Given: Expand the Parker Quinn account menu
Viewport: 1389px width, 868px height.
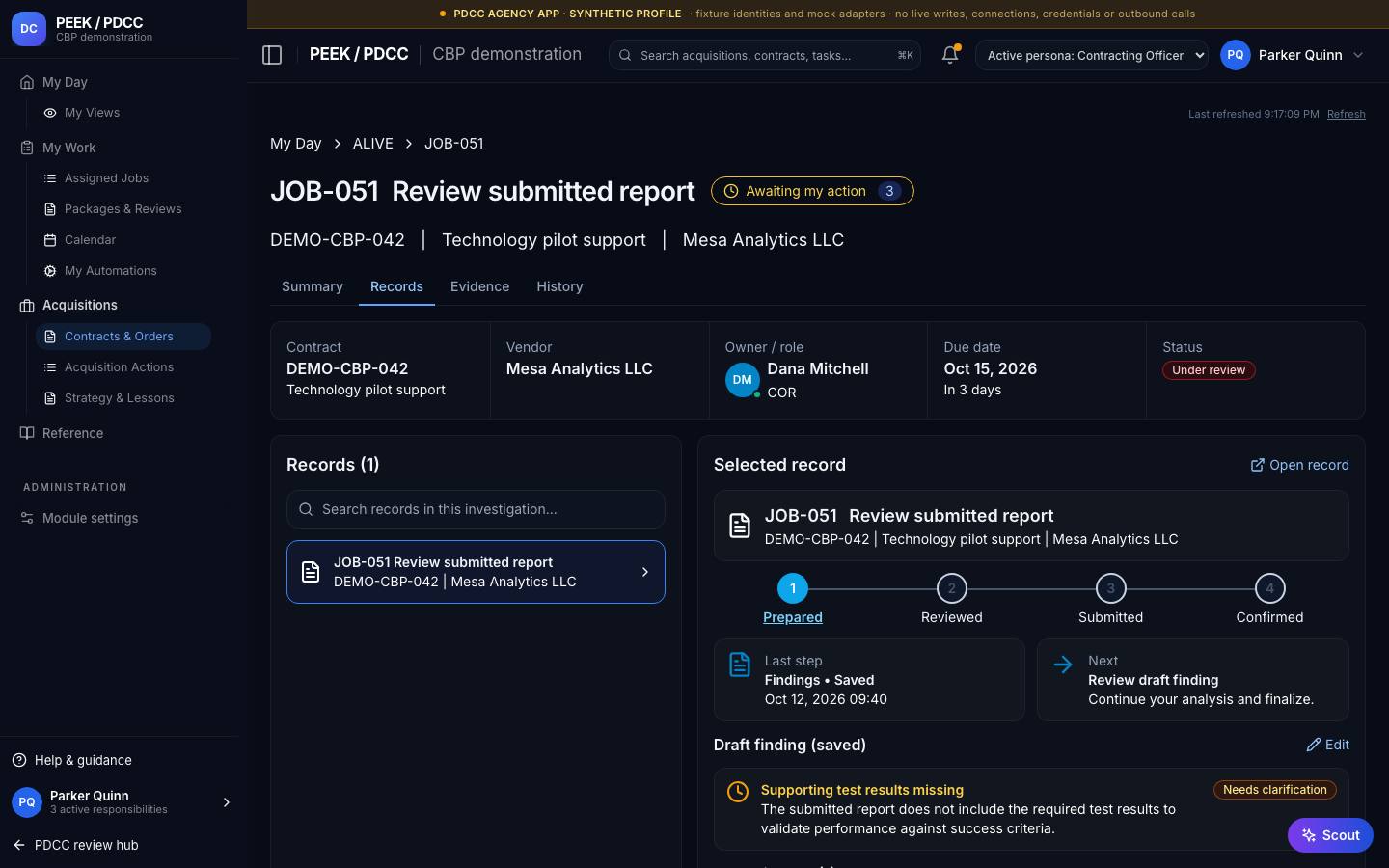Looking at the screenshot, I should [x=1293, y=55].
